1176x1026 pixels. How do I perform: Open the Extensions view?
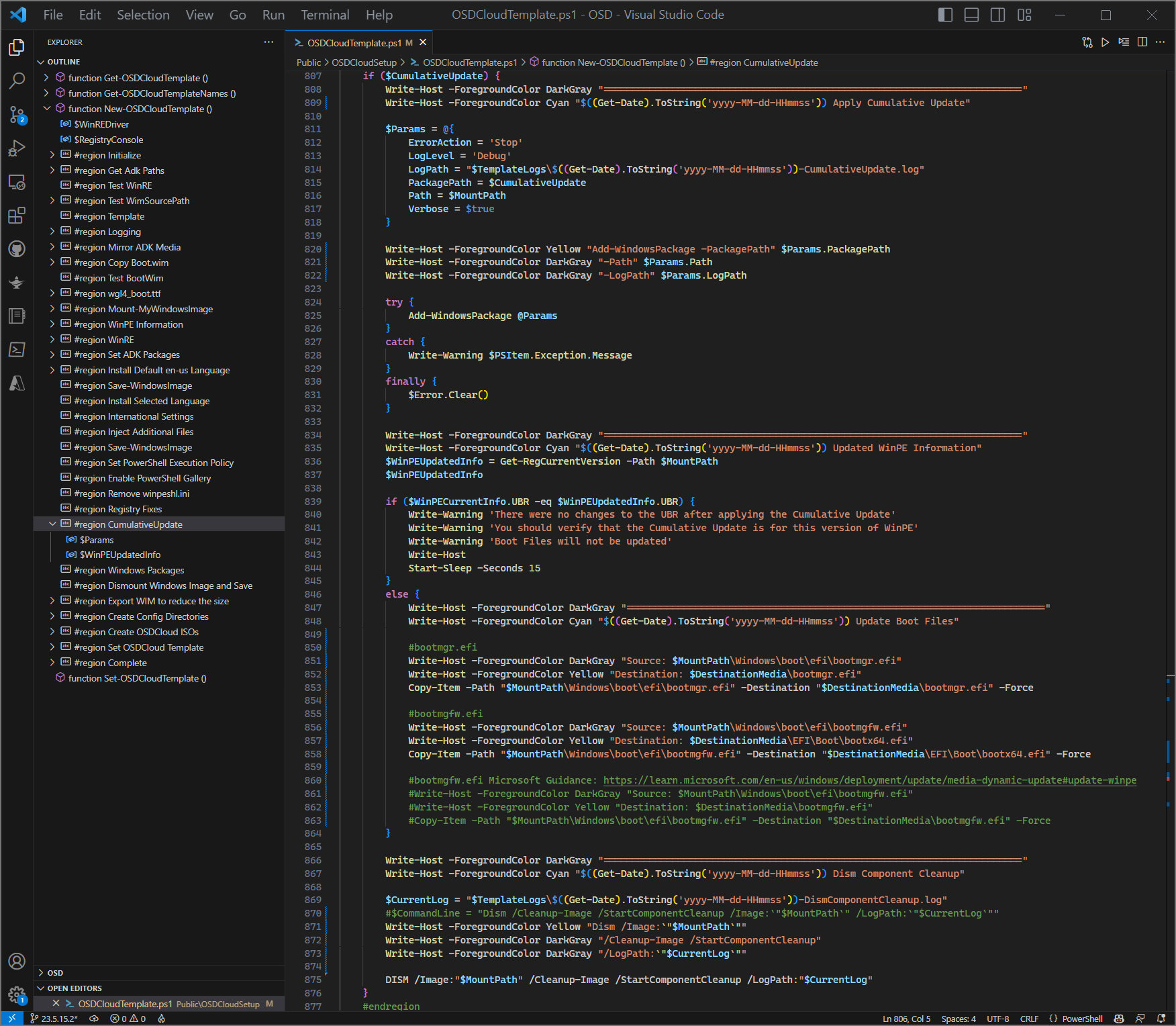17,216
